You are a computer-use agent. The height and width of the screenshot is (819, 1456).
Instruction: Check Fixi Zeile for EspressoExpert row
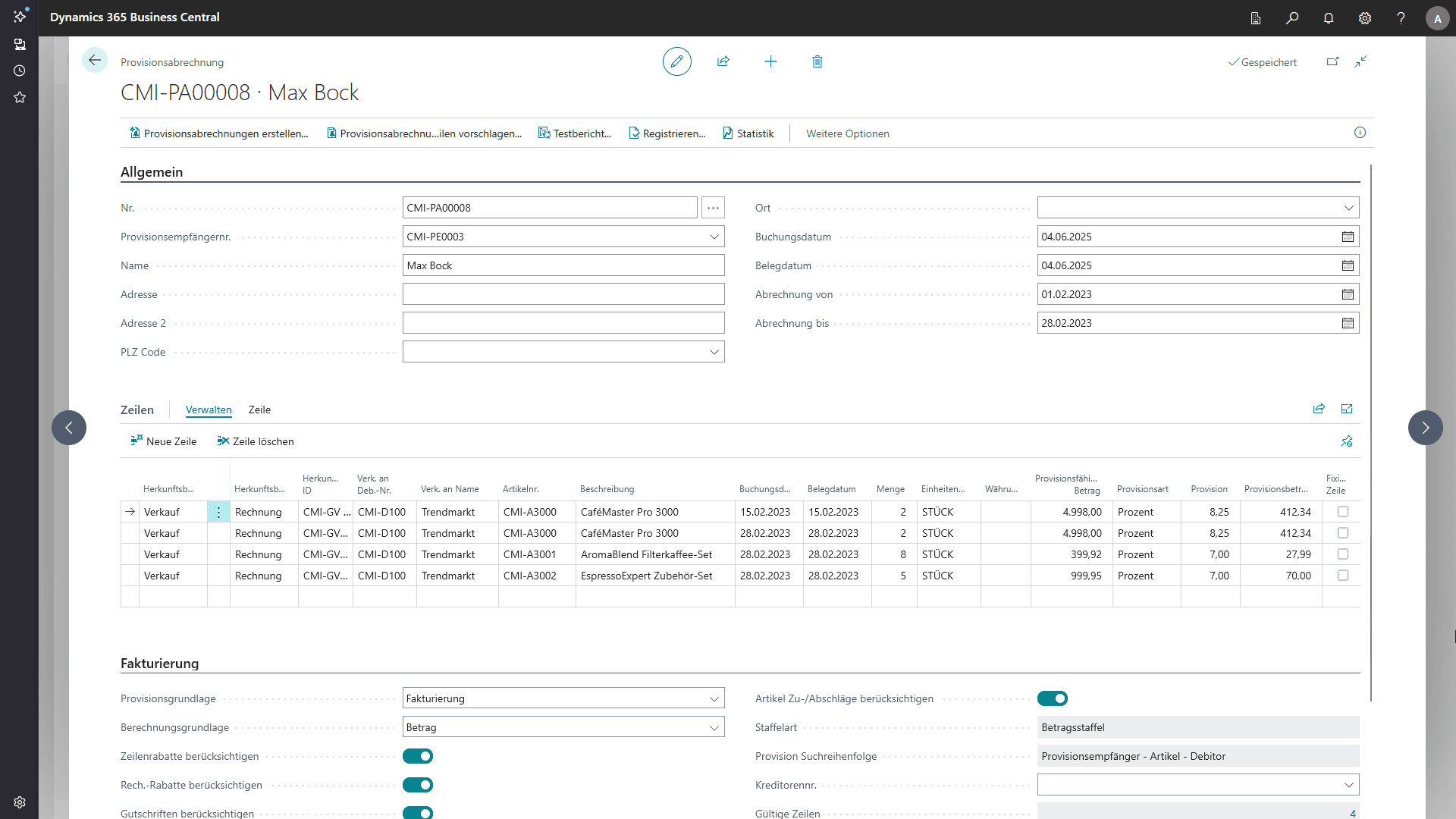pyautogui.click(x=1343, y=576)
